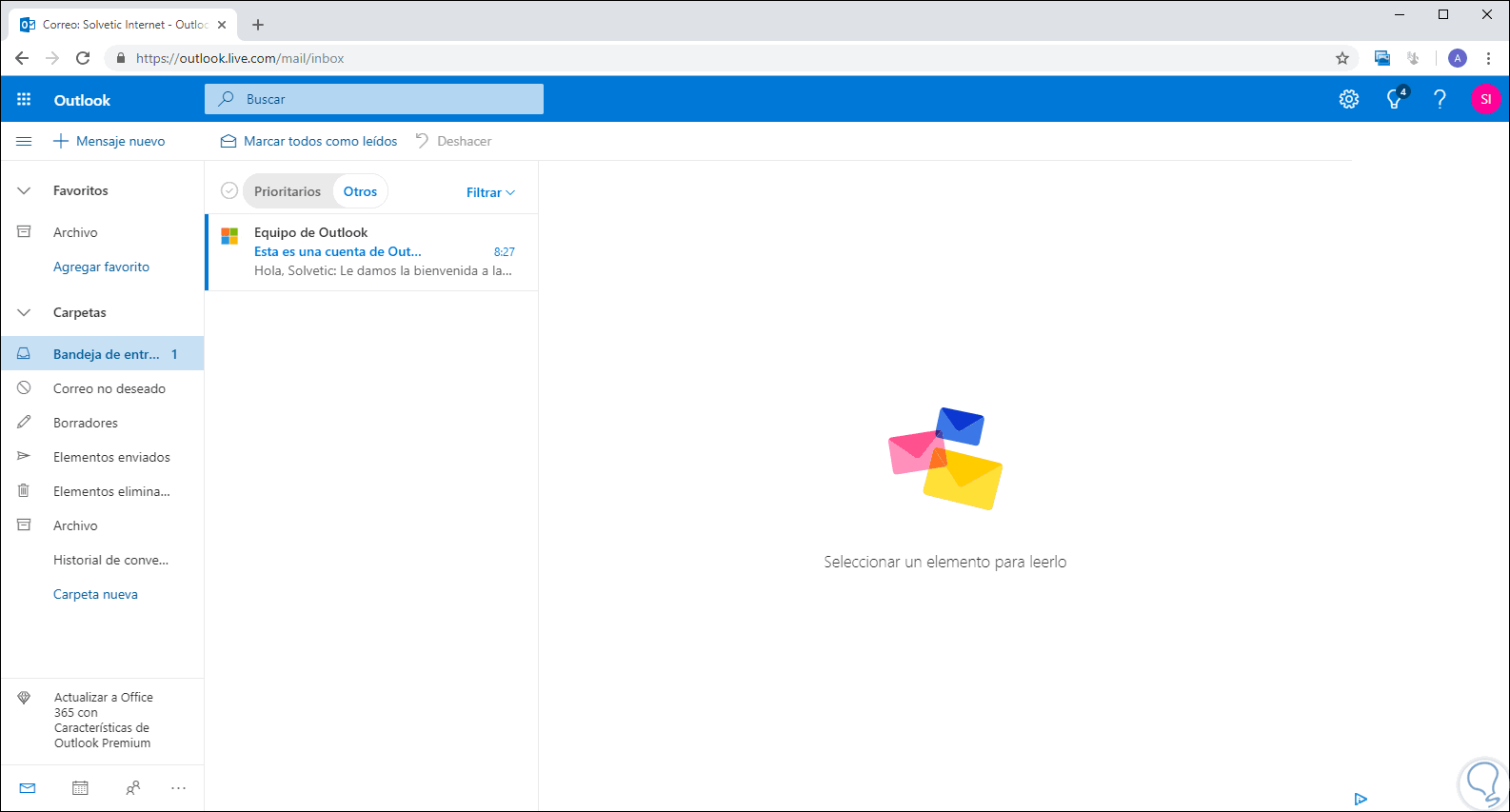Open the help question mark
1510x812 pixels.
1440,99
